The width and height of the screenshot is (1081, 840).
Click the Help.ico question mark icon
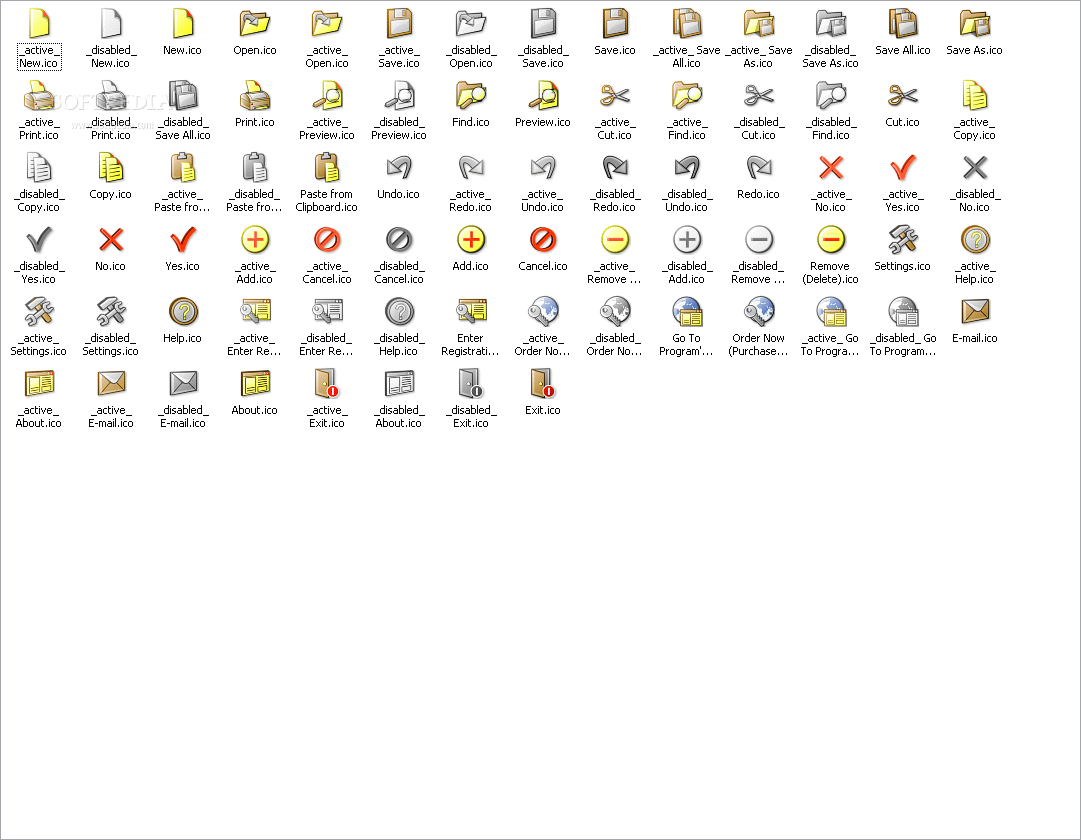pos(183,312)
